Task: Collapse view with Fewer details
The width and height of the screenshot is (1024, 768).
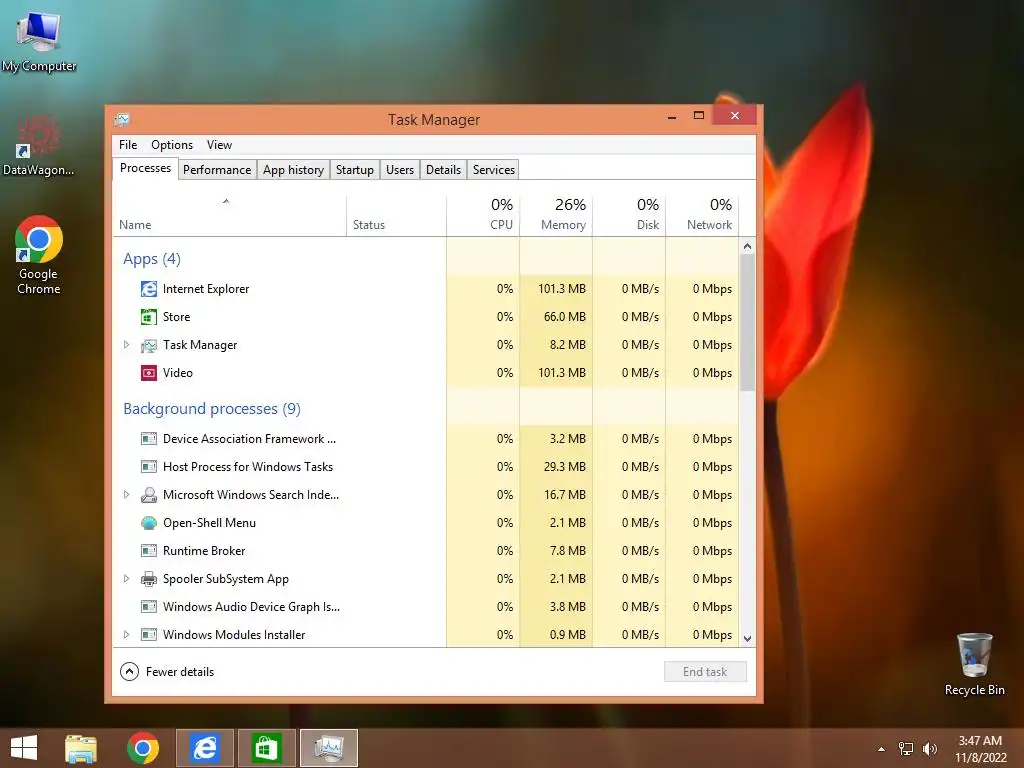Action: (x=167, y=671)
